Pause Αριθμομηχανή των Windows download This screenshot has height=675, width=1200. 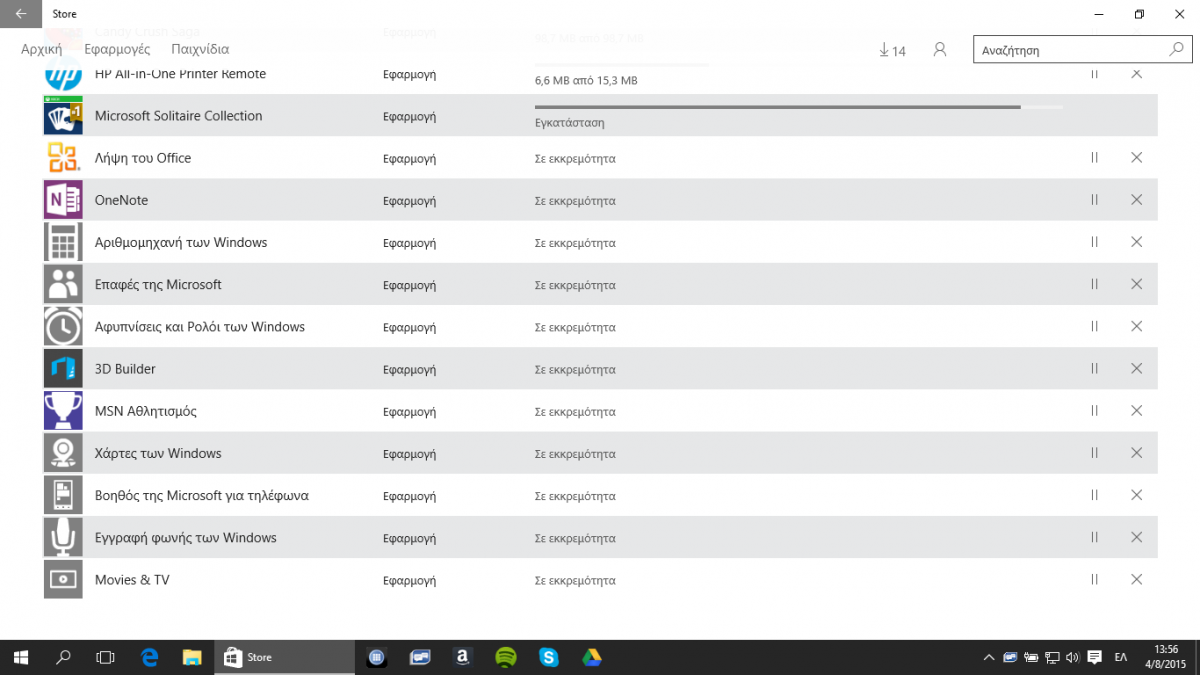point(1094,242)
